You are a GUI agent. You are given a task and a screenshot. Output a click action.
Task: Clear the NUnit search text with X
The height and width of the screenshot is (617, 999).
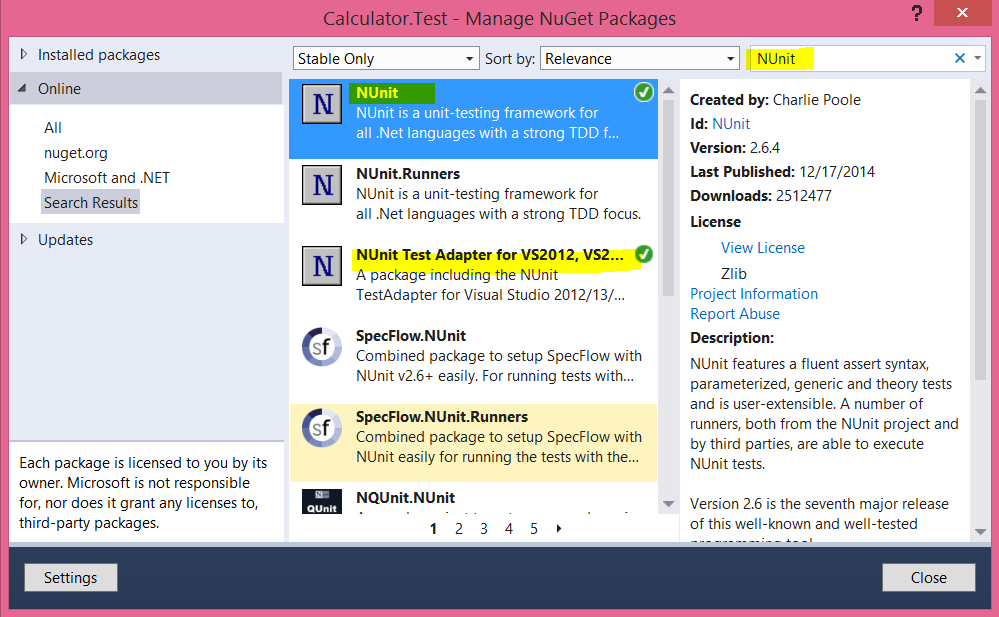(959, 58)
